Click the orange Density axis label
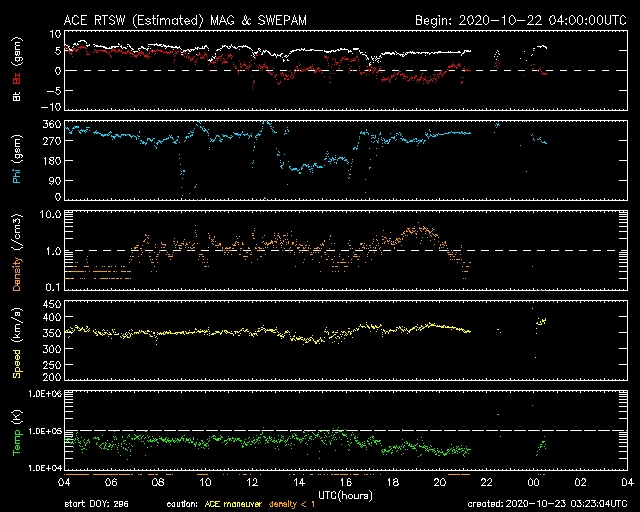The width and height of the screenshot is (640, 512). 17,258
